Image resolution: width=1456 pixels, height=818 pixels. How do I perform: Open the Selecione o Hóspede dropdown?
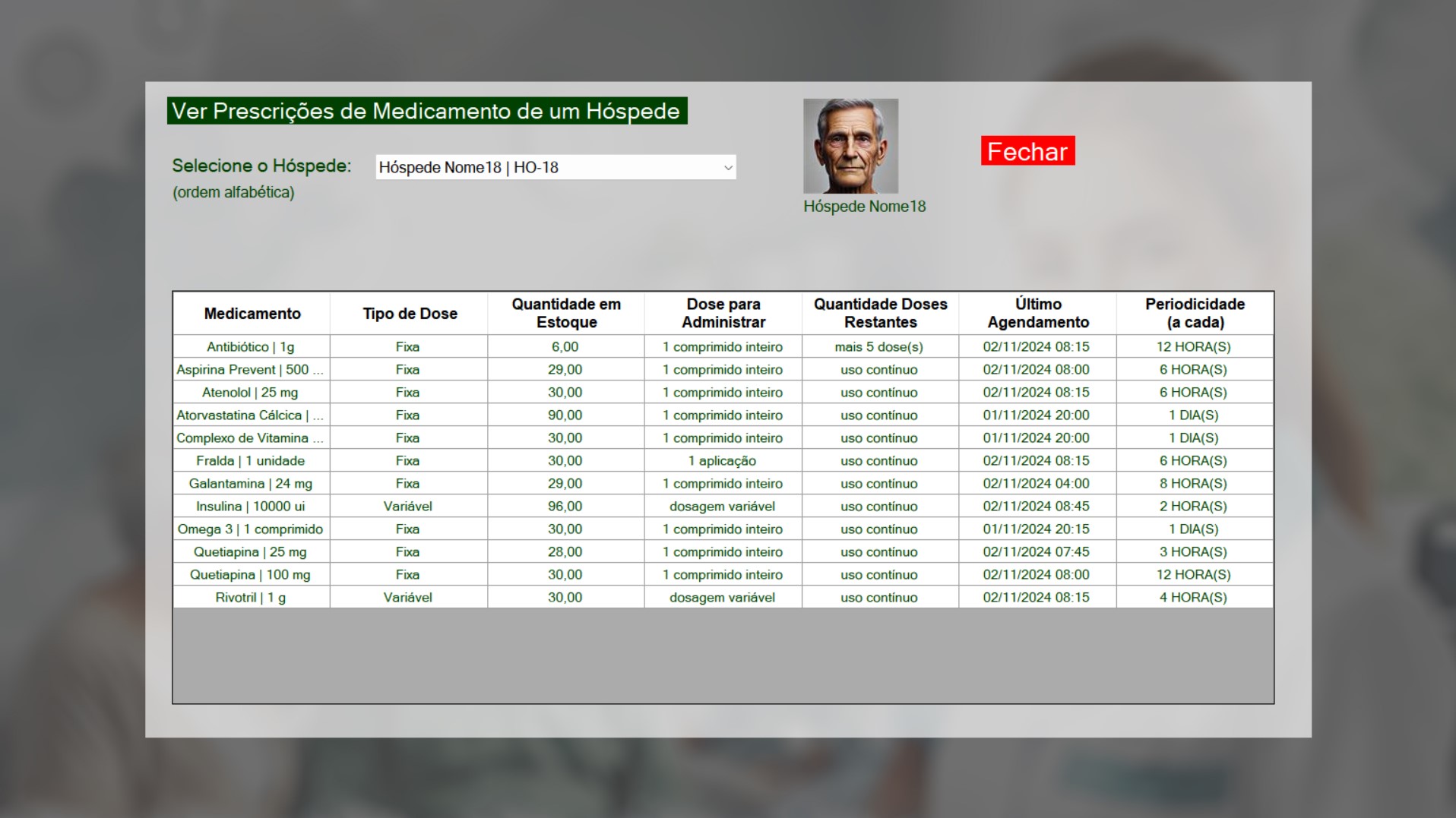555,167
